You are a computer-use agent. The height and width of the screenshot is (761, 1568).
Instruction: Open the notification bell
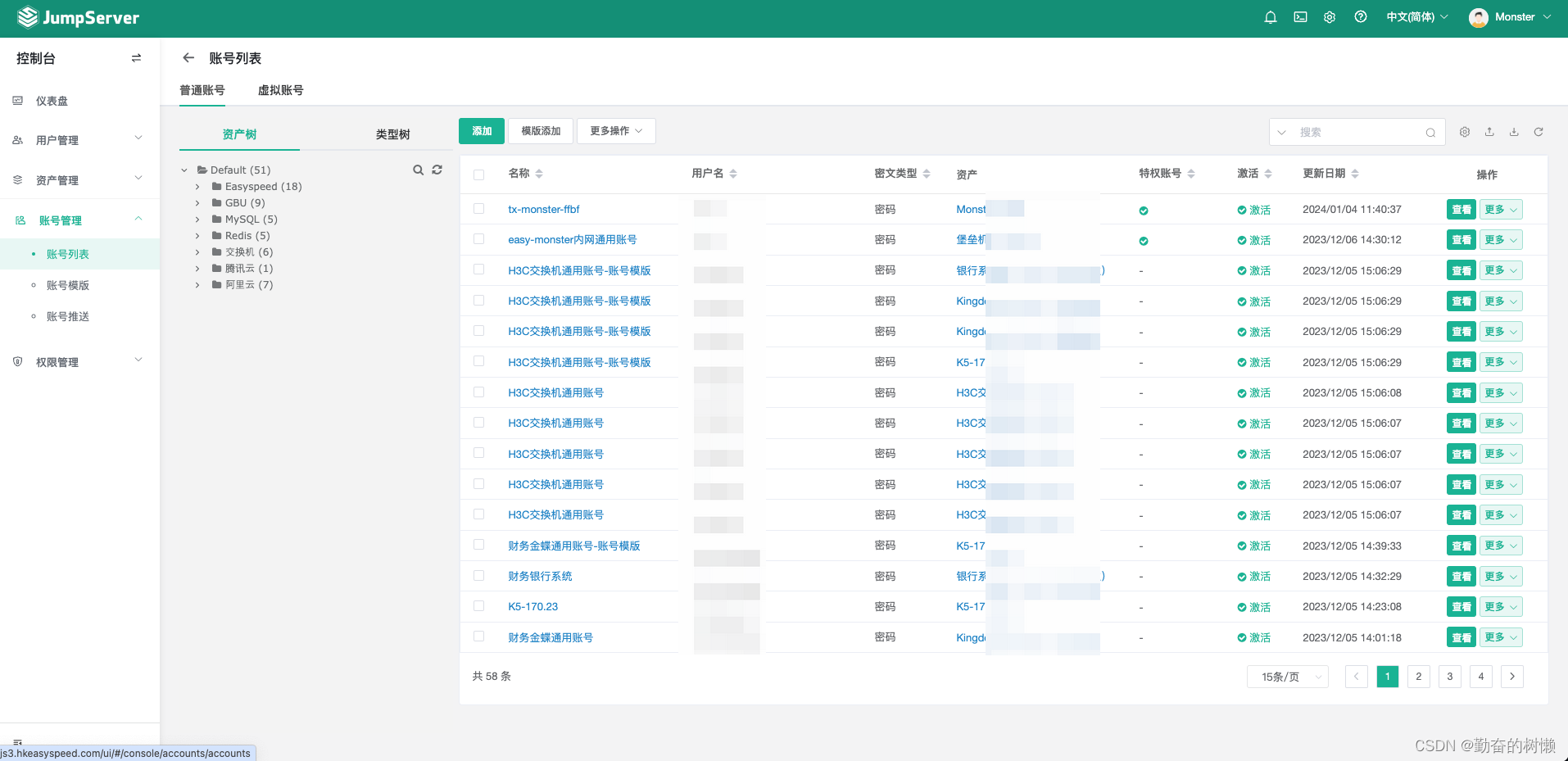coord(1271,17)
